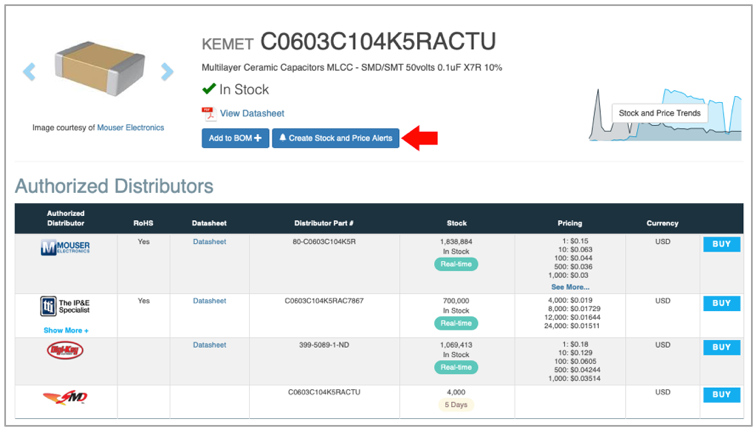Click the green In Stock checkmark icon

point(209,89)
